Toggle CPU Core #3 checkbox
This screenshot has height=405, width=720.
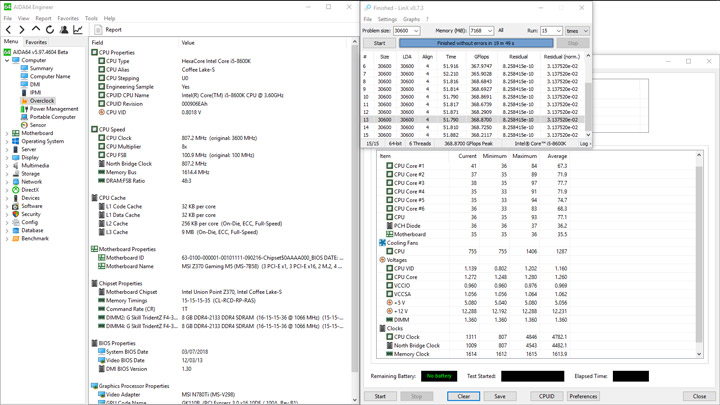[x=389, y=183]
